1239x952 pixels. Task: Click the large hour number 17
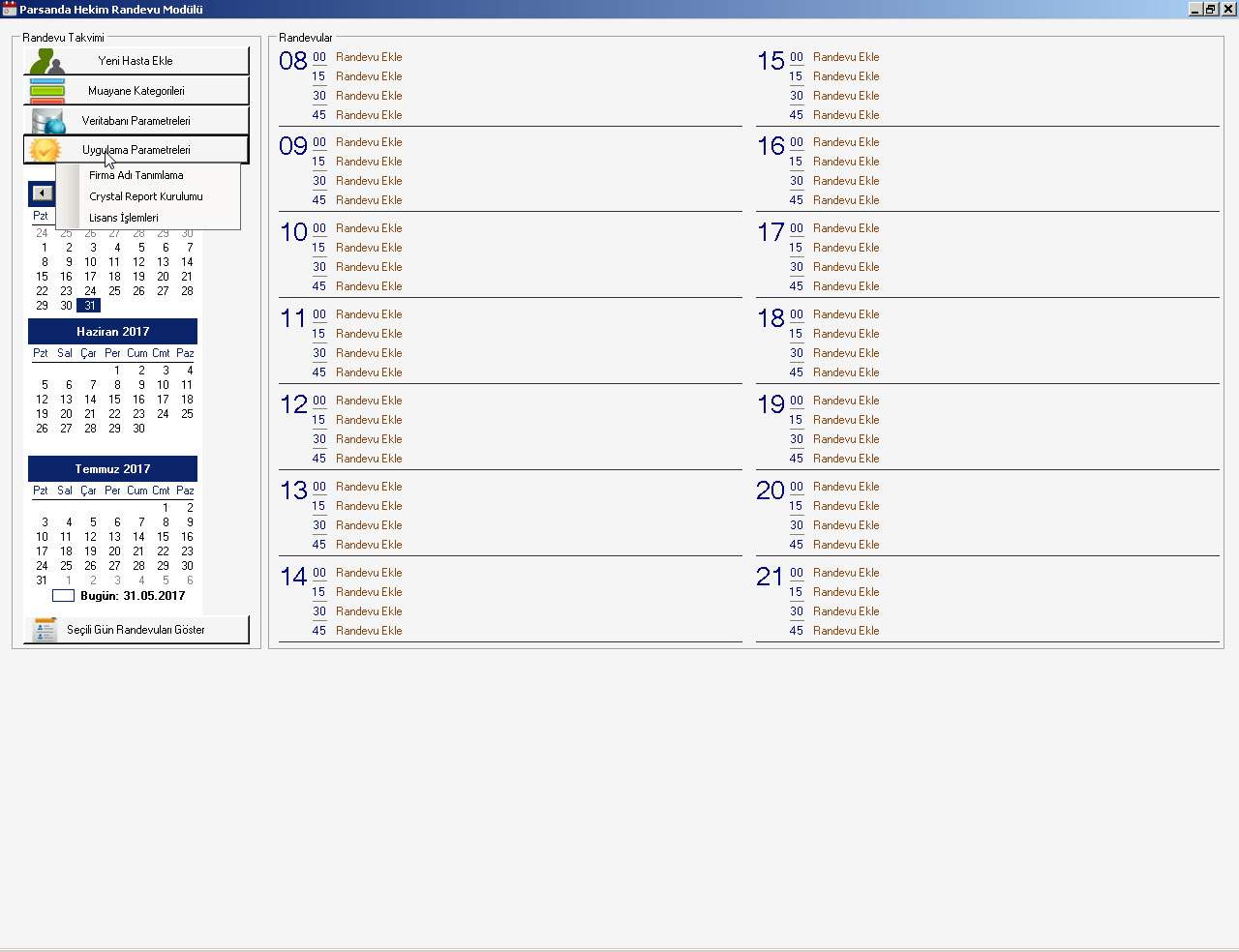(771, 232)
